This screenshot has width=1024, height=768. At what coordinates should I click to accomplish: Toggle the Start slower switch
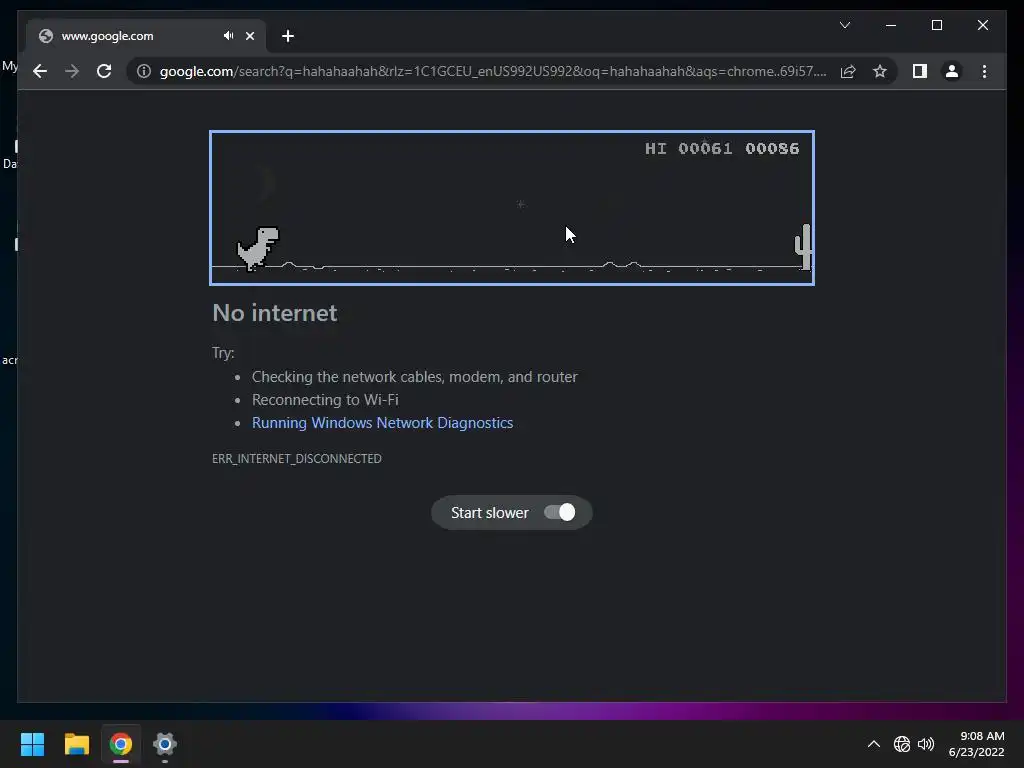pyautogui.click(x=560, y=513)
